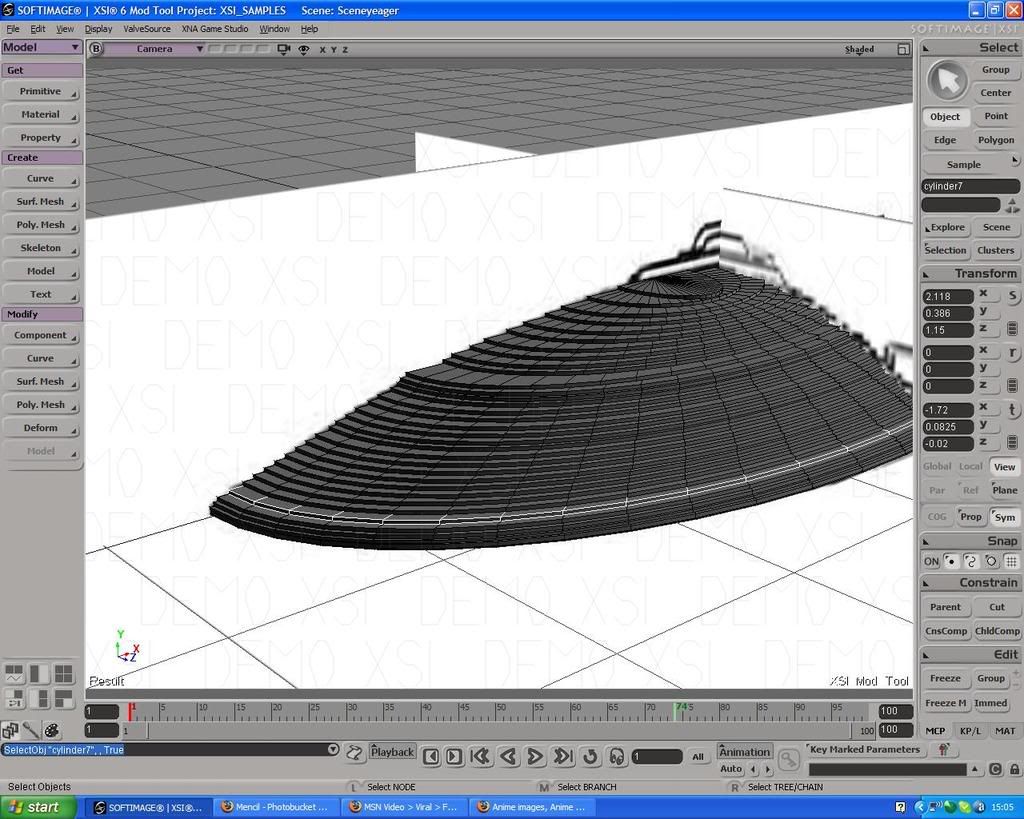Viewport: 1024px width, 819px height.
Task: Toggle the audio headphones icon
Action: [x=616, y=756]
